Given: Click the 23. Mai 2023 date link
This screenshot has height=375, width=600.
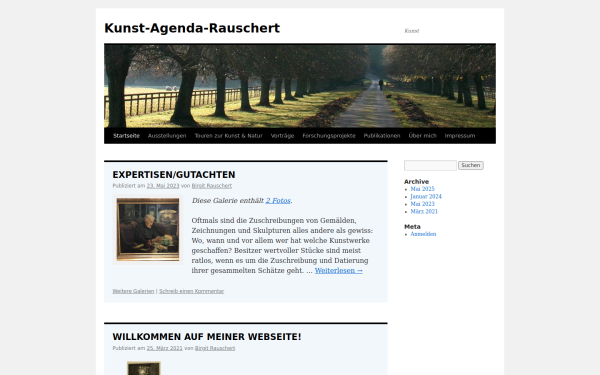Looking at the screenshot, I should (x=163, y=186).
